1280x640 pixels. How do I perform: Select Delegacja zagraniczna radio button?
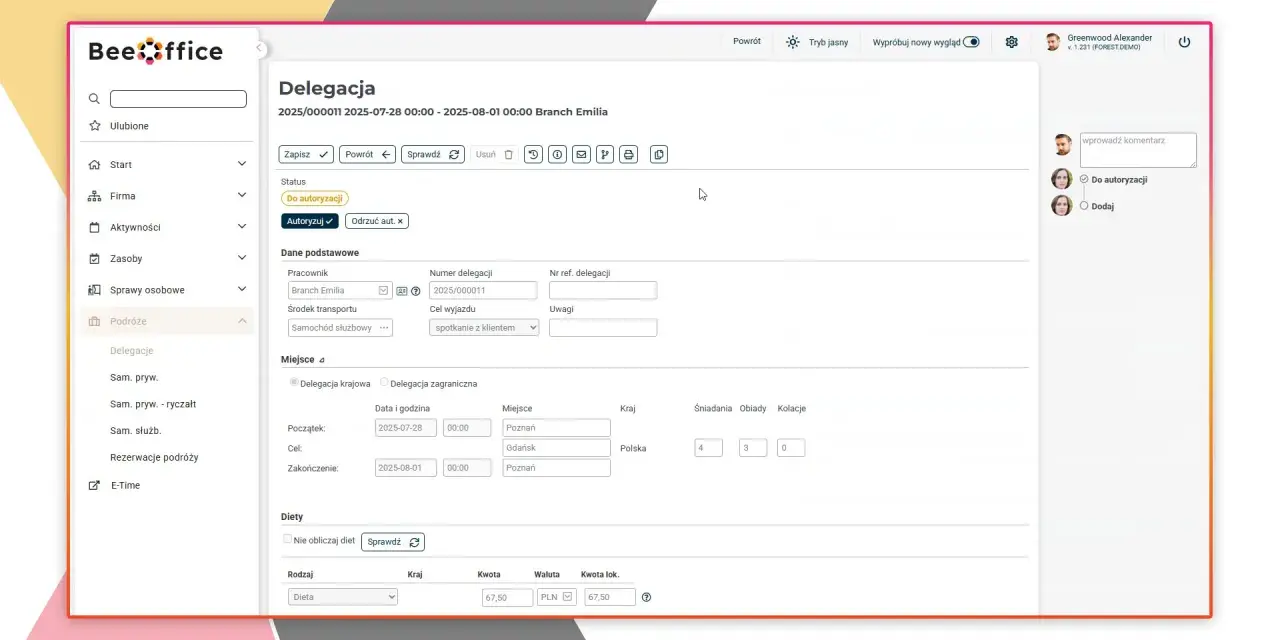tap(384, 382)
